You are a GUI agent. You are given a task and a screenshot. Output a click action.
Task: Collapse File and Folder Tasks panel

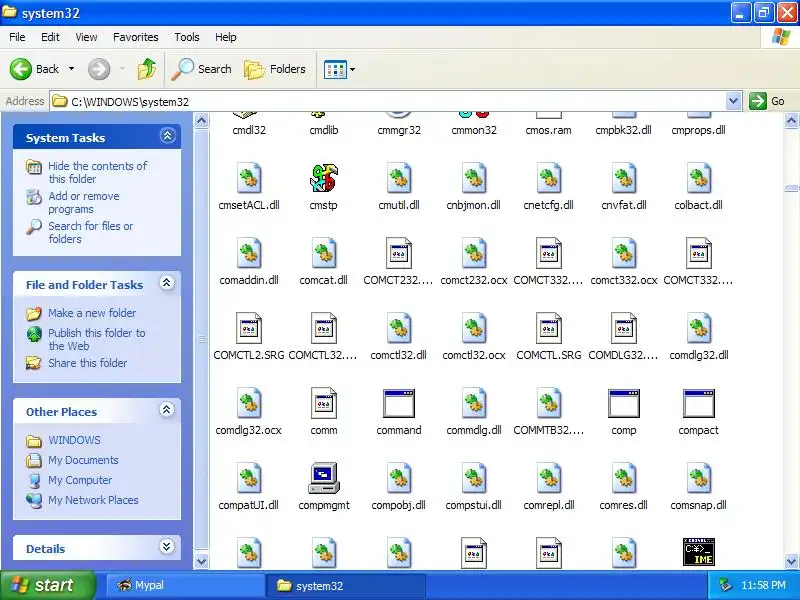point(167,283)
